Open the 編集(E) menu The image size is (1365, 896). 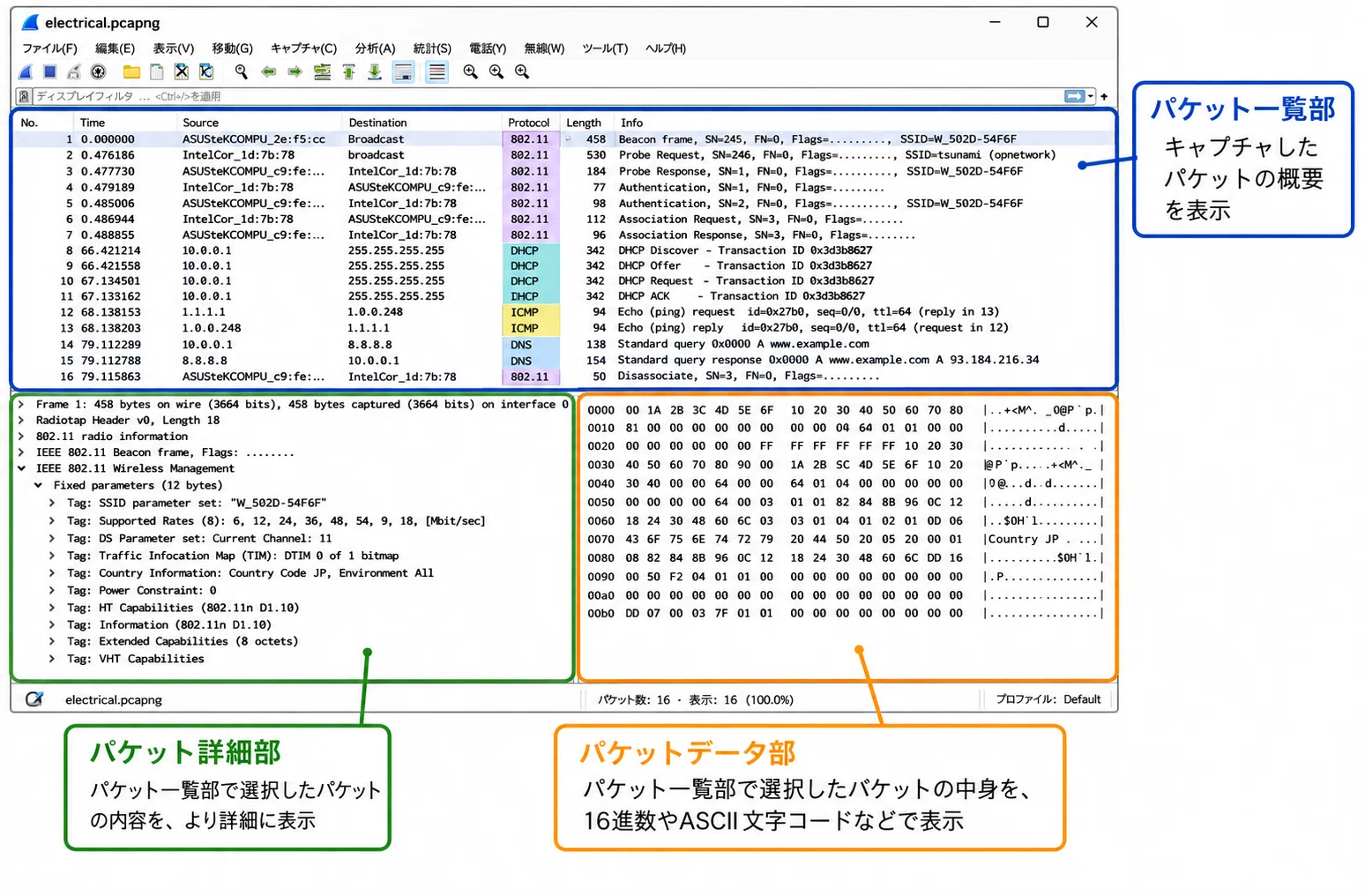[x=115, y=49]
